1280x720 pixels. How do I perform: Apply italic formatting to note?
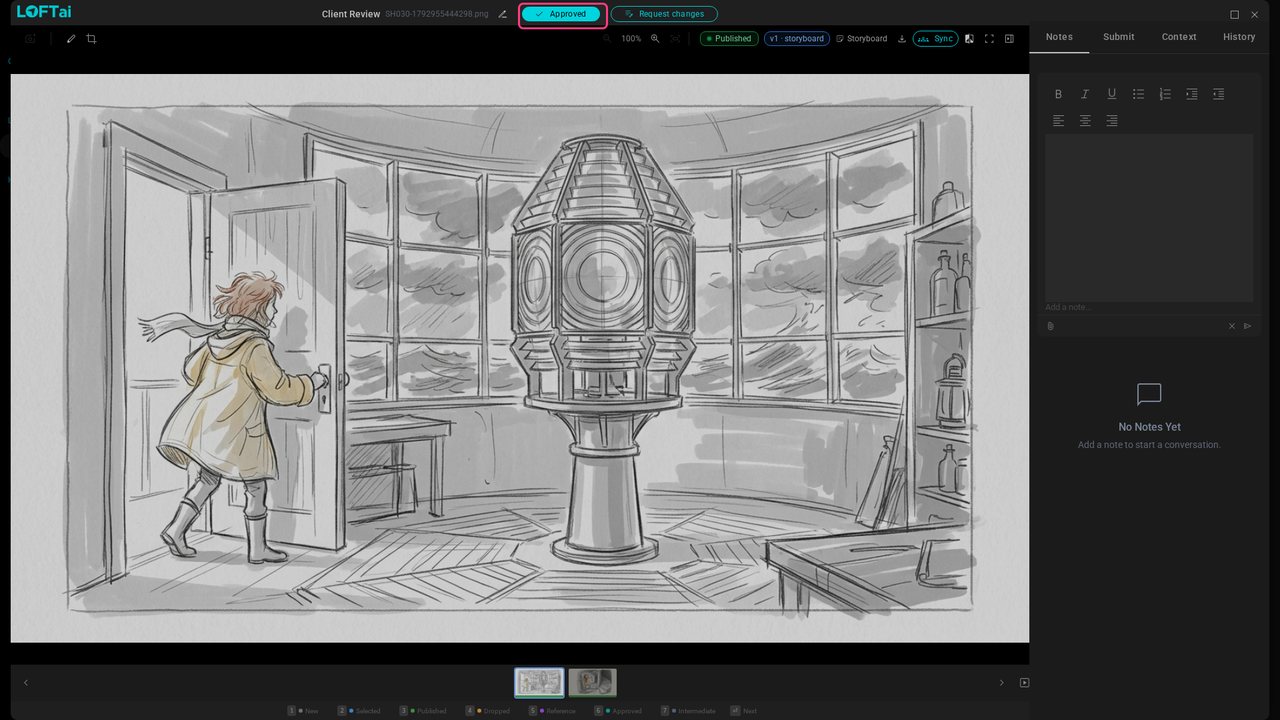tap(1085, 94)
